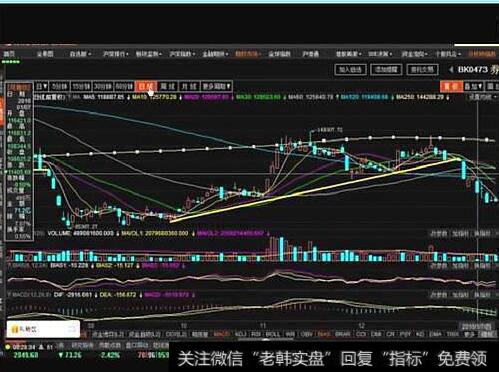Open the 全景图 menu item
The image size is (499, 372).
point(45,54)
